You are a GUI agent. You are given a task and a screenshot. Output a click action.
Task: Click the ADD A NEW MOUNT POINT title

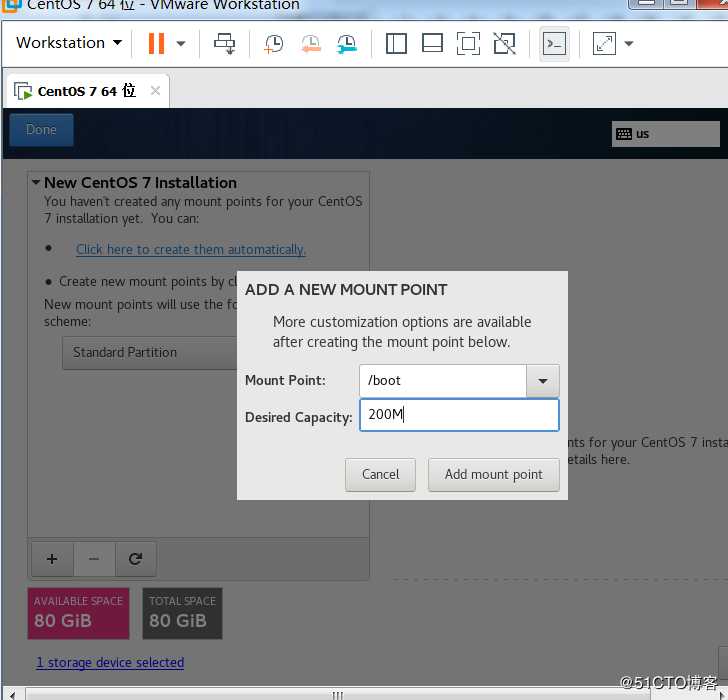[x=346, y=290]
